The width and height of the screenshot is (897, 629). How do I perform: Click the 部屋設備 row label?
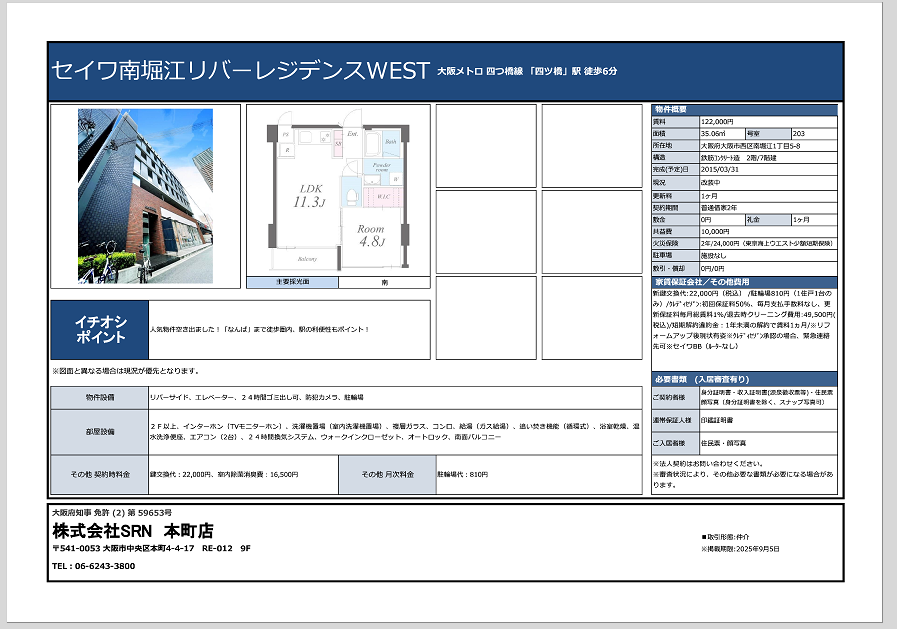99,431
